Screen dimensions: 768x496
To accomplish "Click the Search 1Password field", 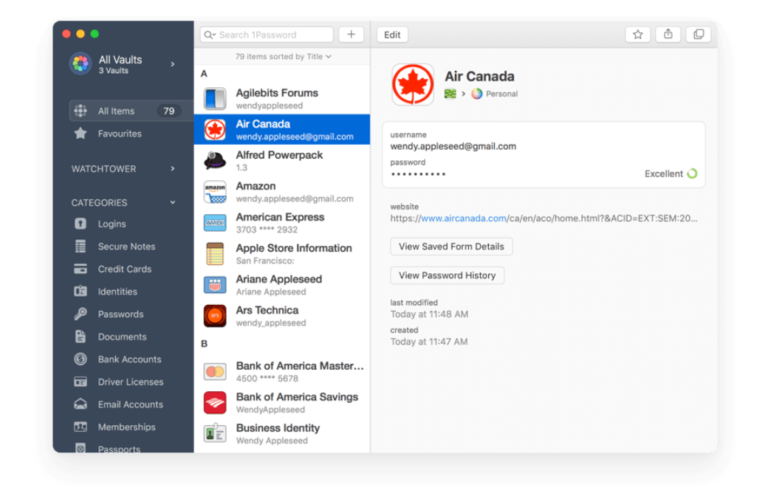I will 266,35.
